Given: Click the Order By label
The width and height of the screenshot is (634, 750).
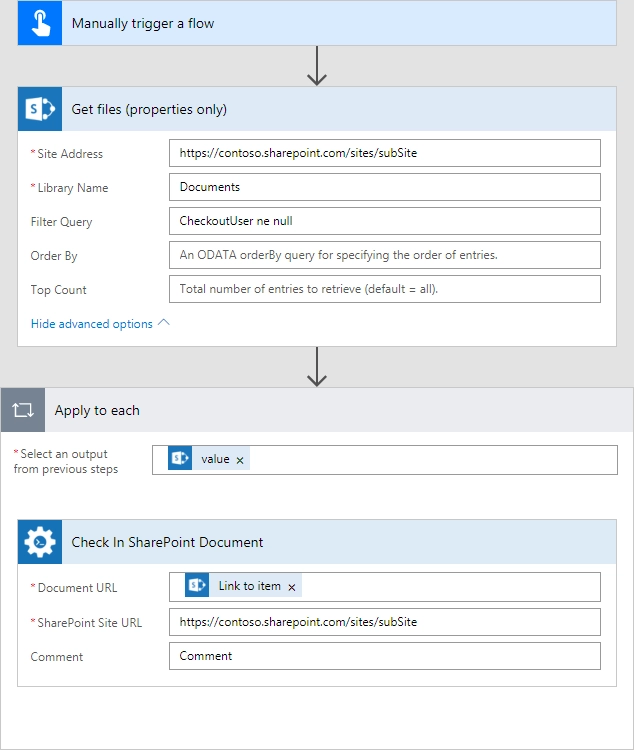Looking at the screenshot, I should click(x=54, y=256).
